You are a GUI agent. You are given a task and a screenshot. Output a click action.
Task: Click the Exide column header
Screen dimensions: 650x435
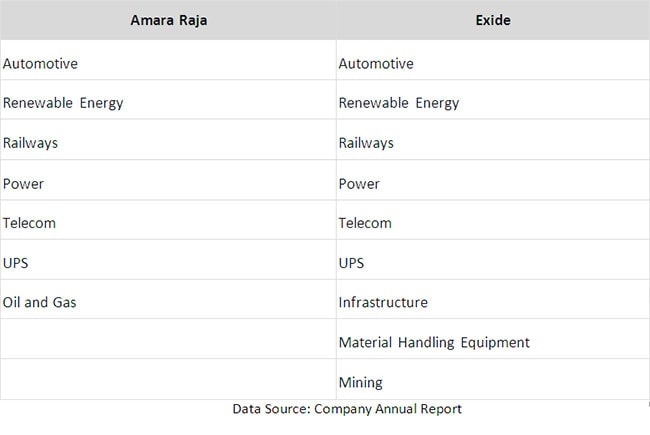[x=494, y=20]
